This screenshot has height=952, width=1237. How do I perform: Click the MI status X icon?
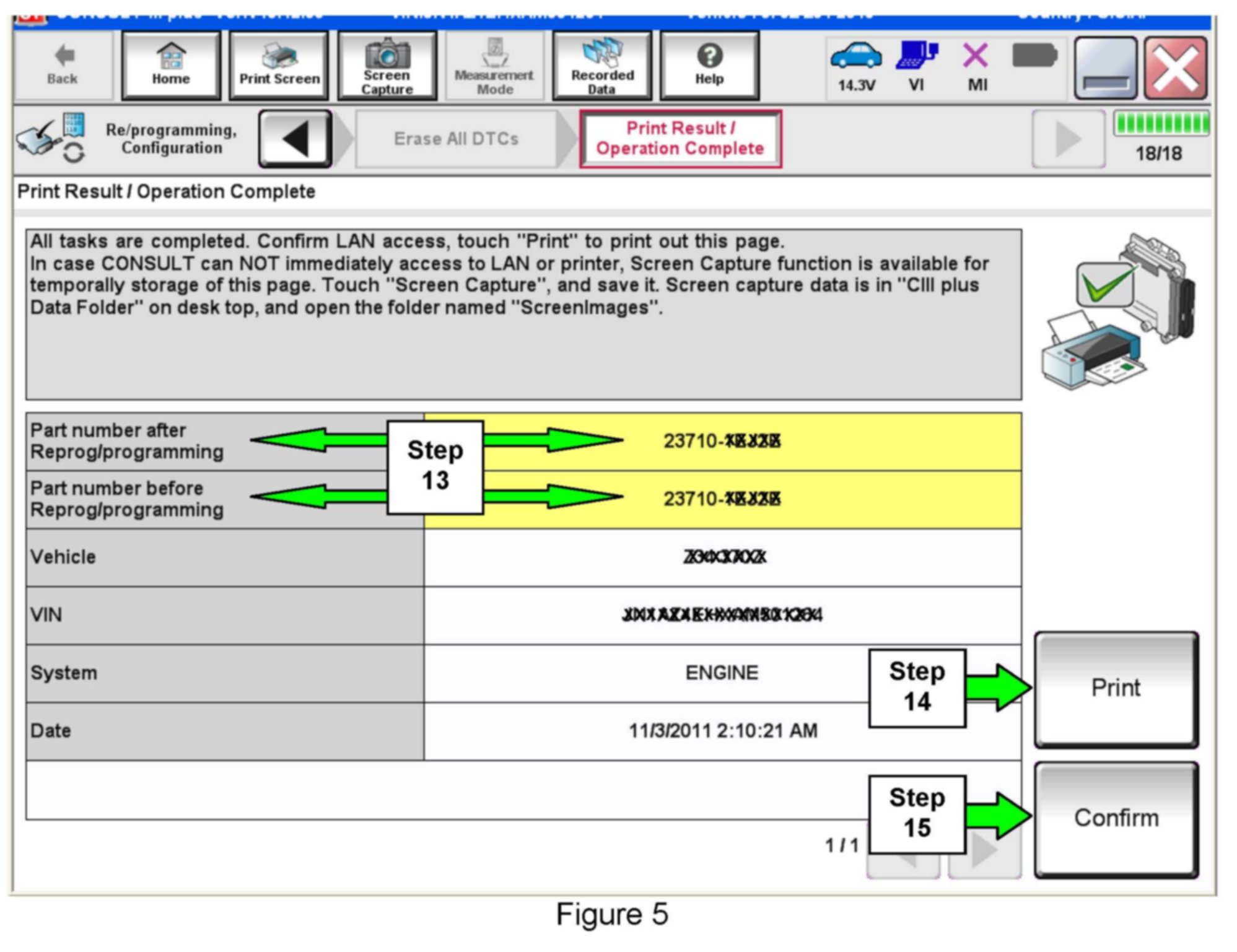click(x=976, y=56)
